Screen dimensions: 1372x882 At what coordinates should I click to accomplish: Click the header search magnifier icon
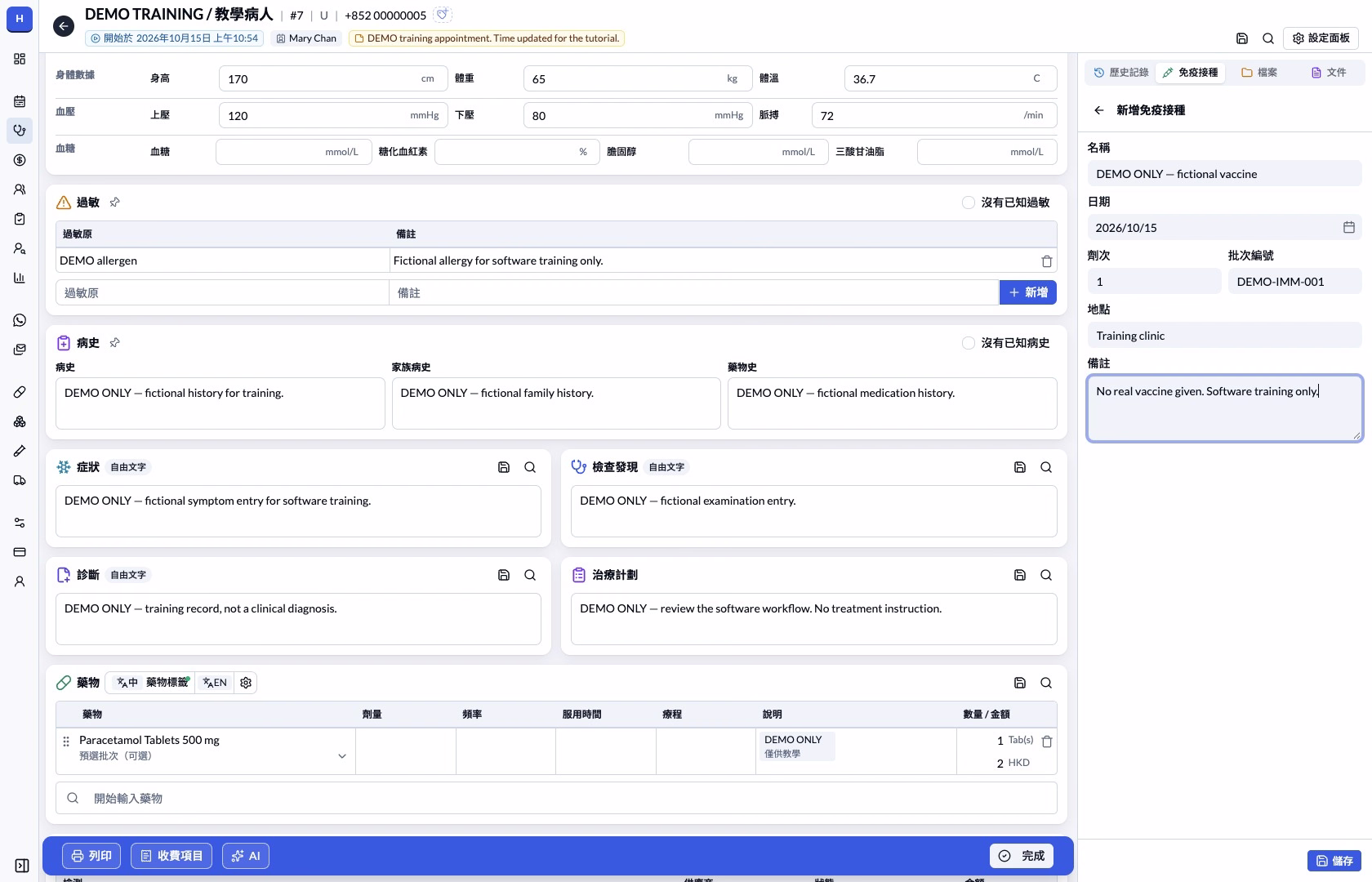pyautogui.click(x=1268, y=38)
